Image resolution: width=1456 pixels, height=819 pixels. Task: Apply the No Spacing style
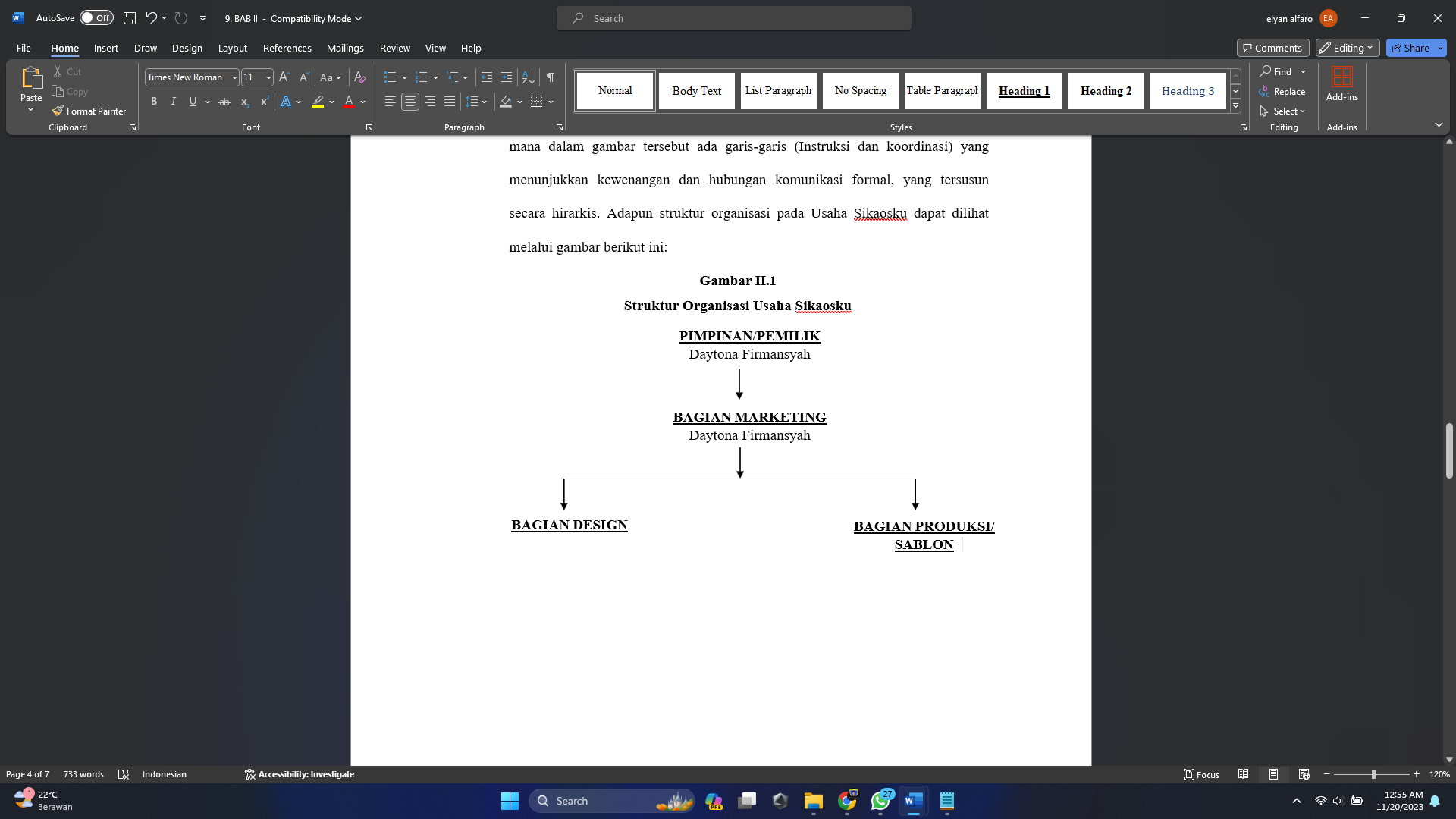coord(861,91)
